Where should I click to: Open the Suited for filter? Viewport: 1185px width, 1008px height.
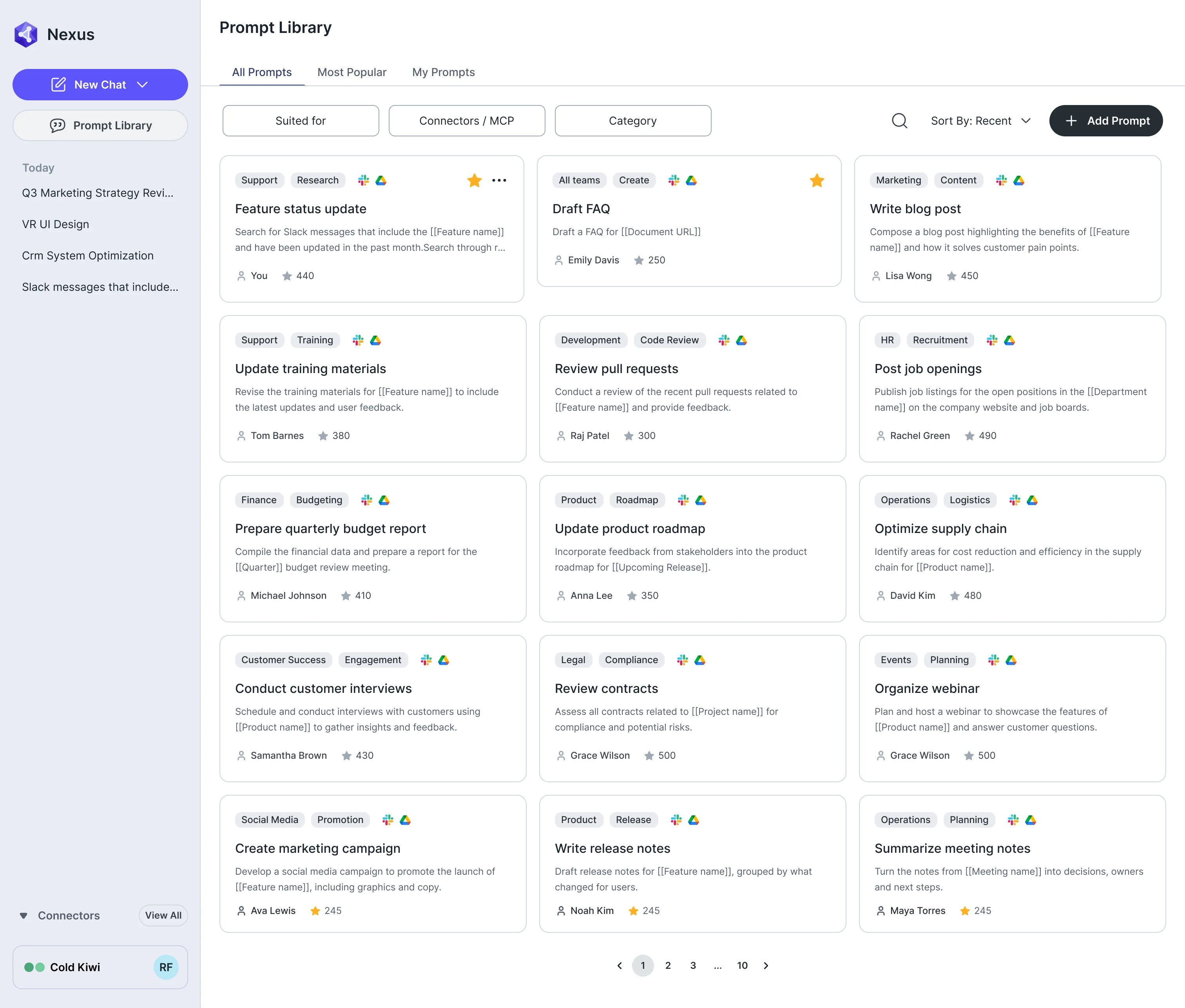[301, 121]
